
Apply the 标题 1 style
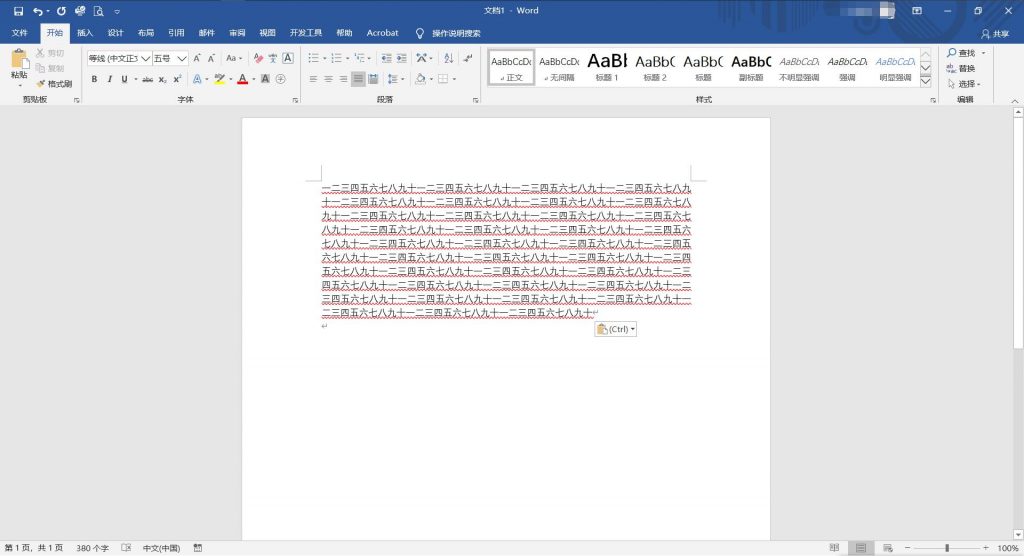[607, 67]
